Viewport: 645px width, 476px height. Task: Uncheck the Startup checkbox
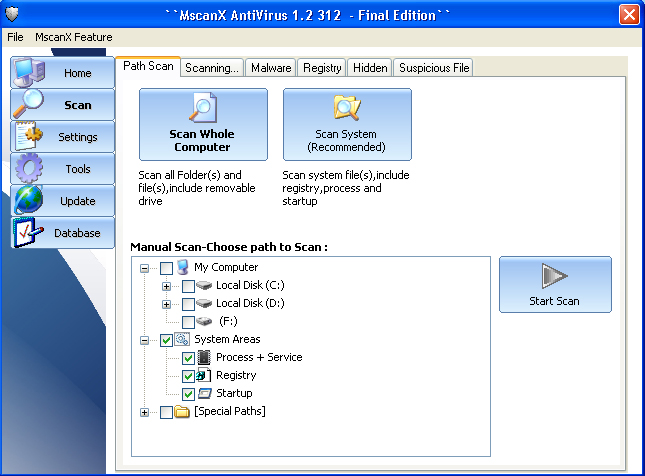click(188, 394)
